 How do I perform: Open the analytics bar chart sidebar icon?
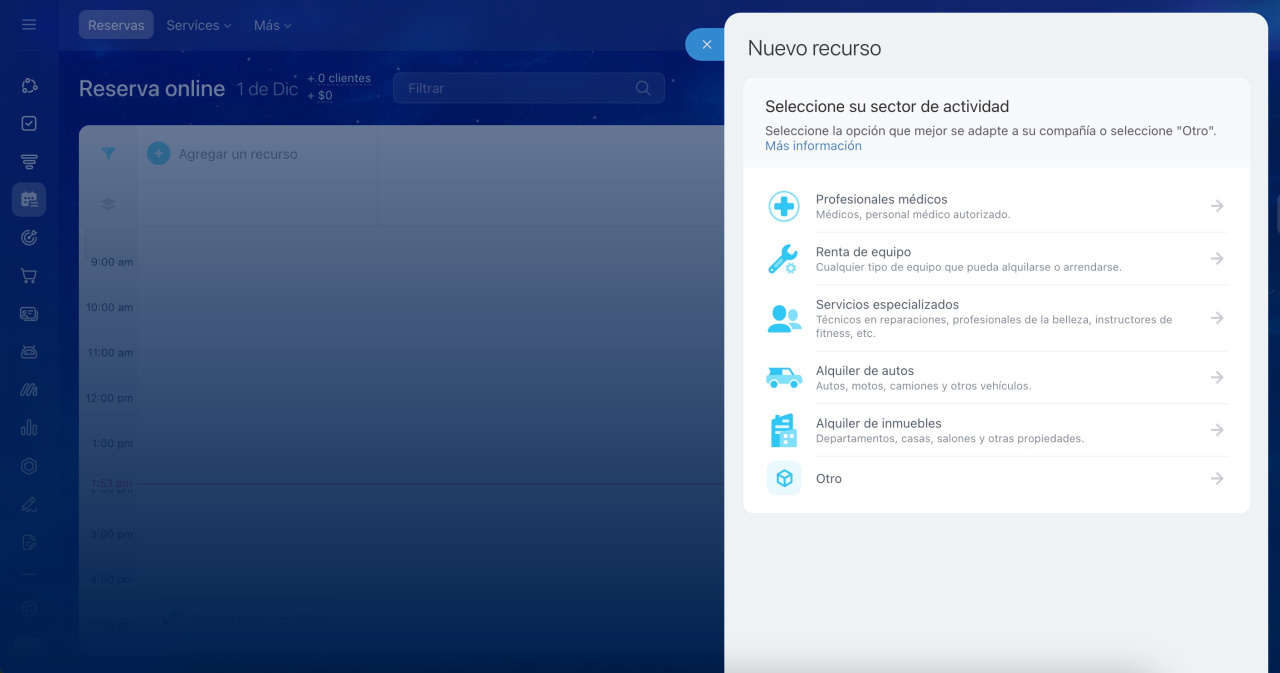pyautogui.click(x=29, y=428)
